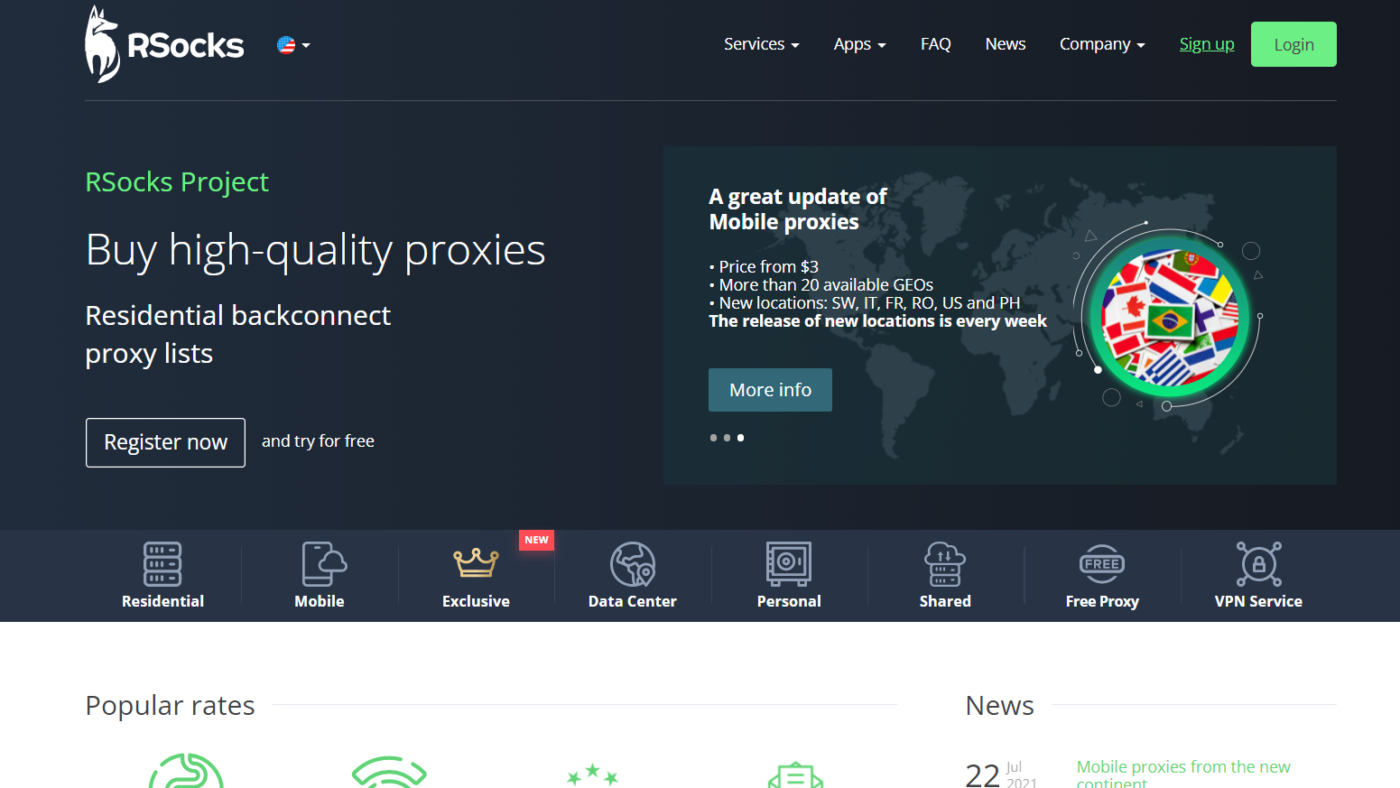
Task: Click the green Login button
Action: click(x=1293, y=44)
